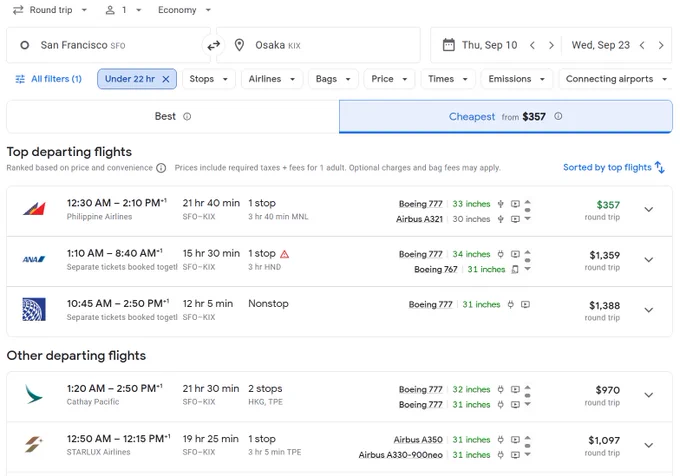This screenshot has width=680, height=476.
Task: Click the Airbus A350 aircraft label
Action: [x=418, y=440]
